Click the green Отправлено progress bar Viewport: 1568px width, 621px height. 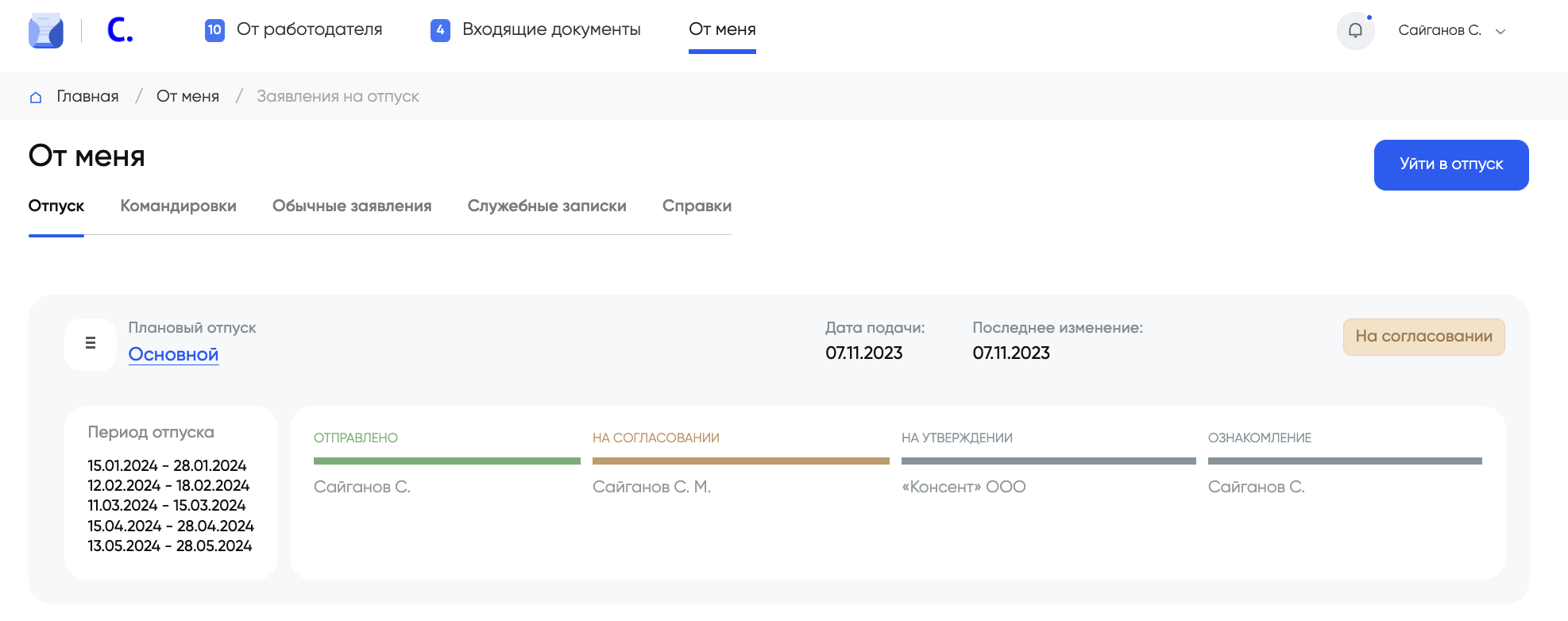click(x=446, y=461)
